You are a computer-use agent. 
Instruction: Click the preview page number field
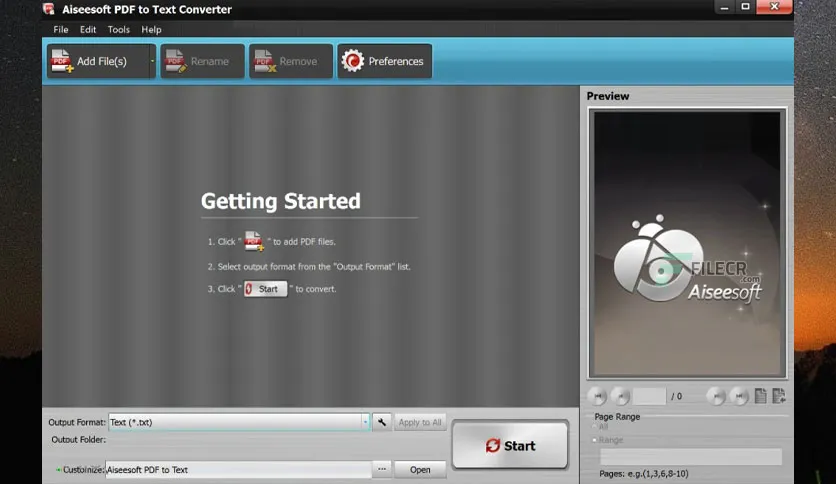coord(649,396)
